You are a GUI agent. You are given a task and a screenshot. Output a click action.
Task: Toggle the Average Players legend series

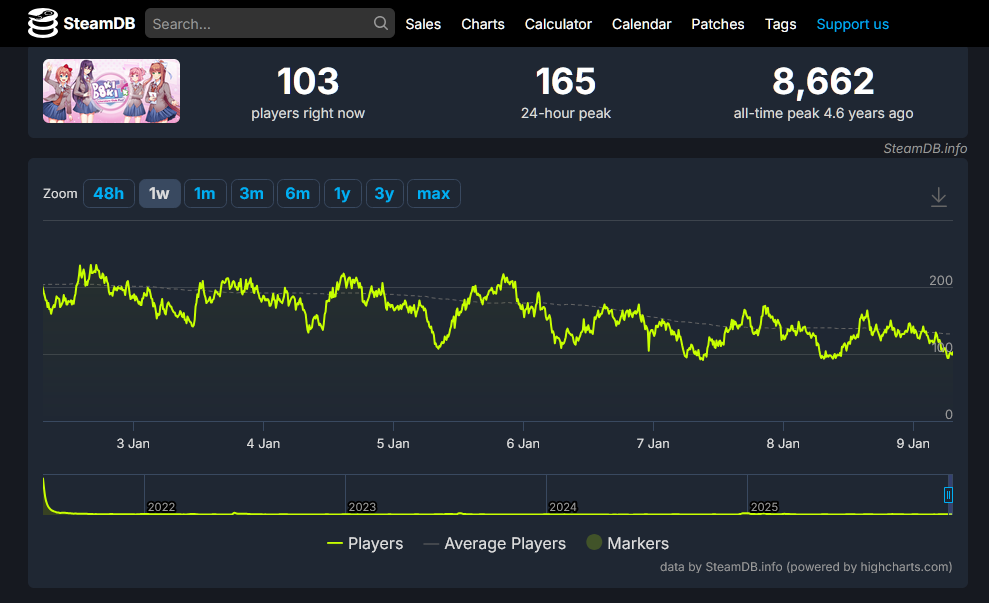pyautogui.click(x=495, y=543)
